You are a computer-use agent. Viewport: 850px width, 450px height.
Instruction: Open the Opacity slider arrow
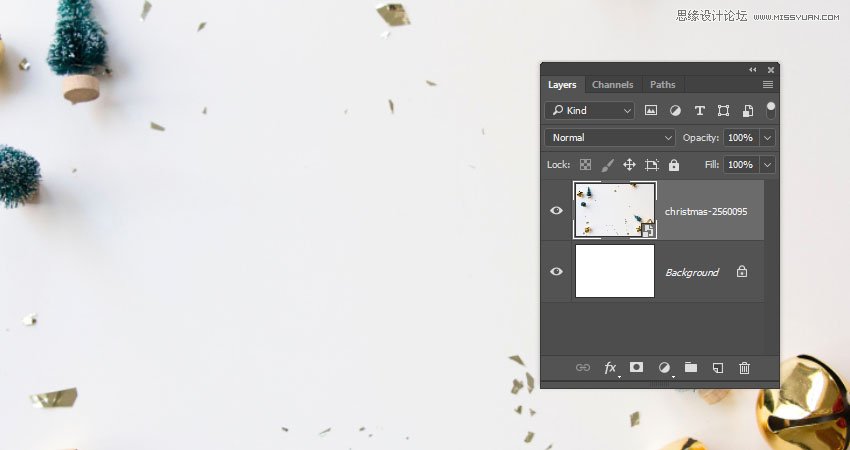(x=768, y=138)
